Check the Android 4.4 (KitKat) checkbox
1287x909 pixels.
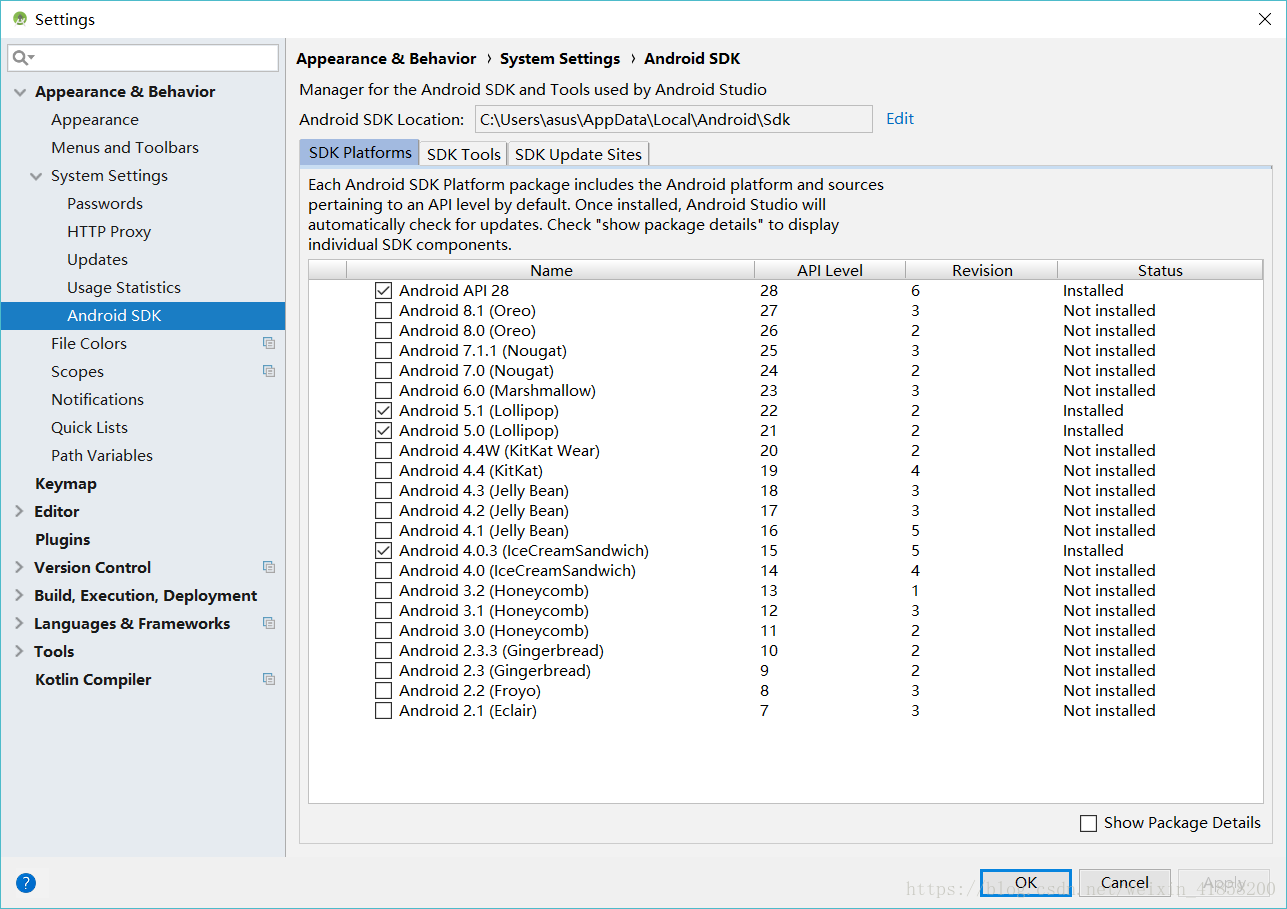tap(383, 470)
